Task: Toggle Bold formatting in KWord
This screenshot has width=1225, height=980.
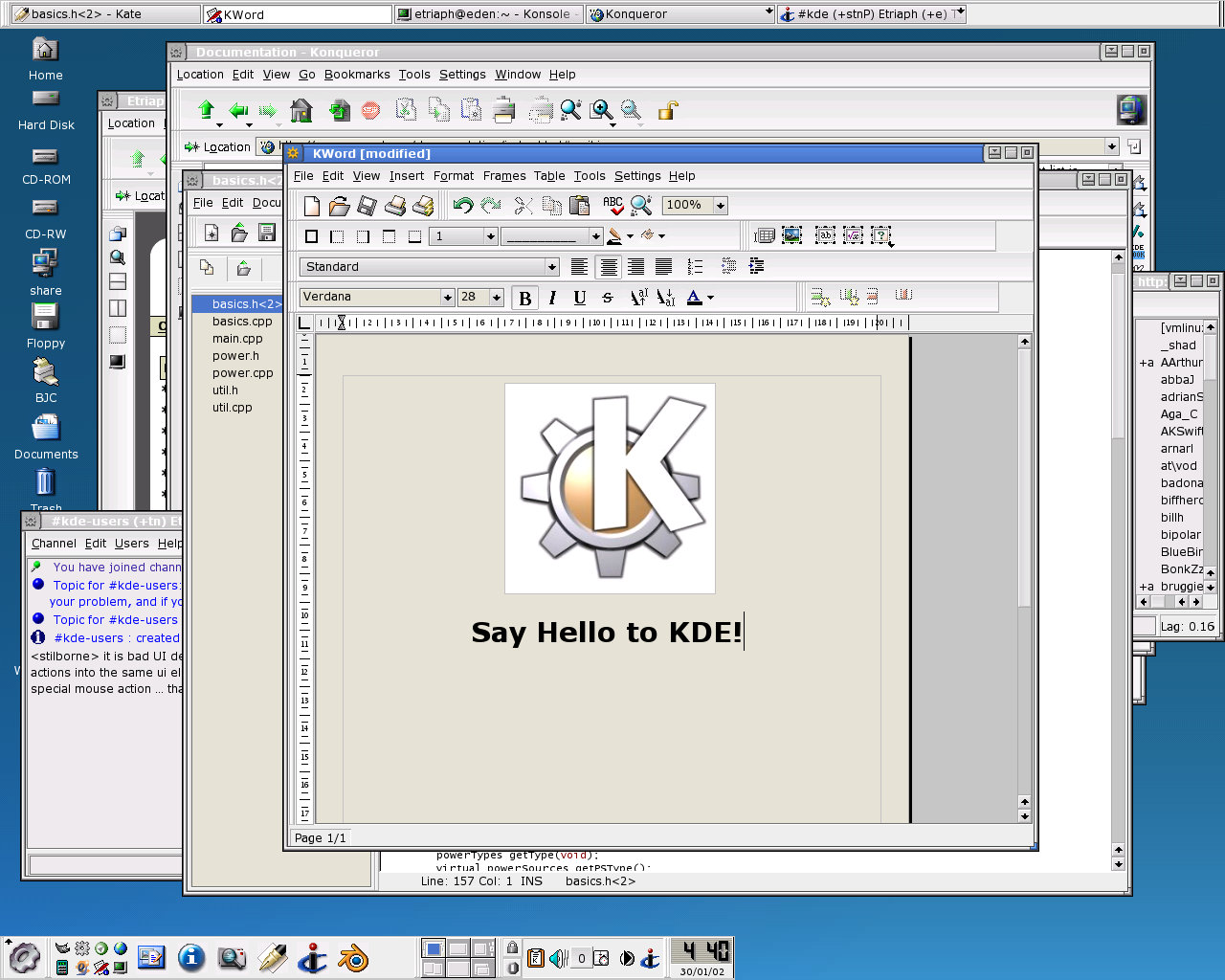Action: pyautogui.click(x=524, y=298)
